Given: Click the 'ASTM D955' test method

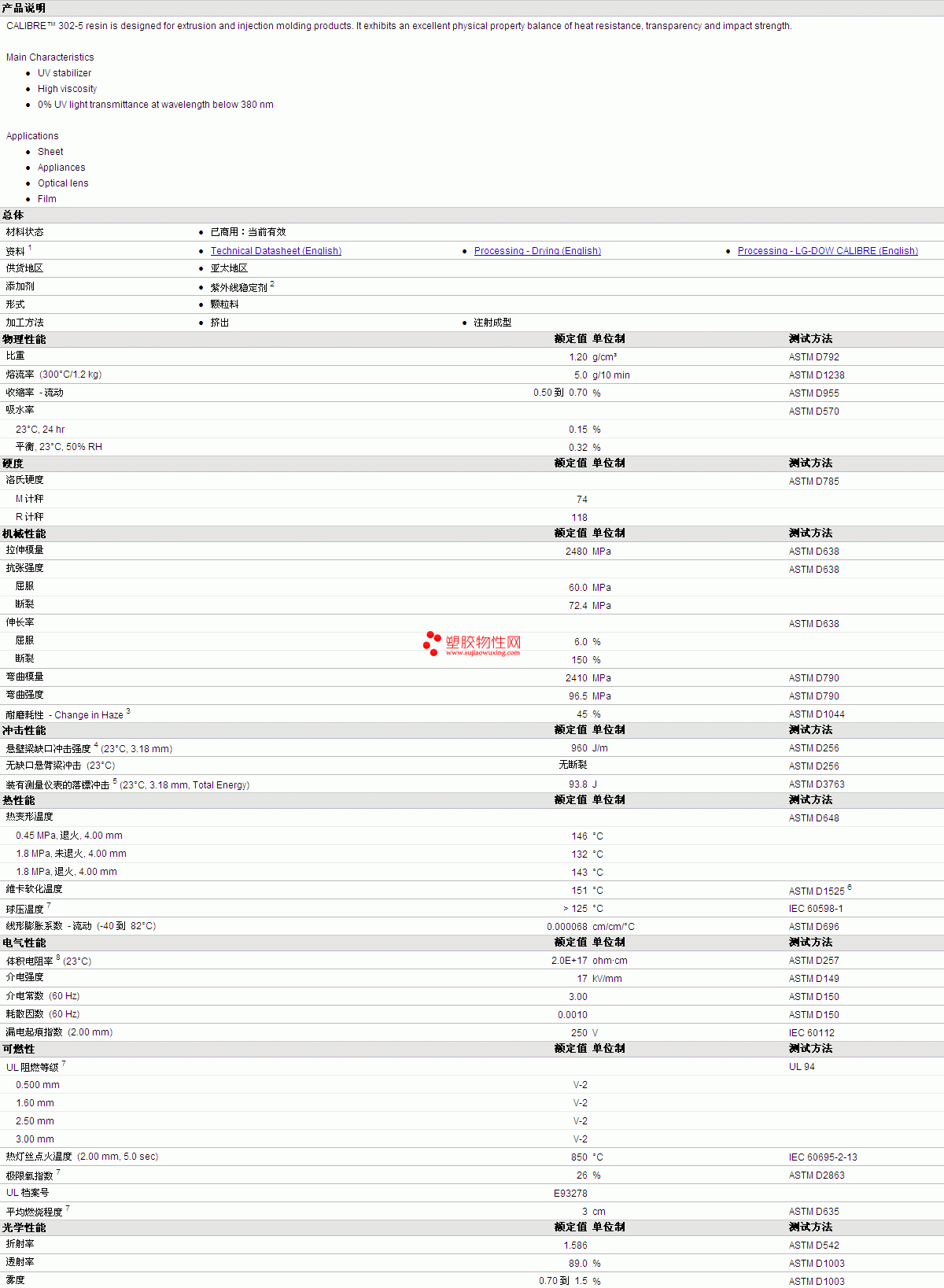Looking at the screenshot, I should point(814,393).
